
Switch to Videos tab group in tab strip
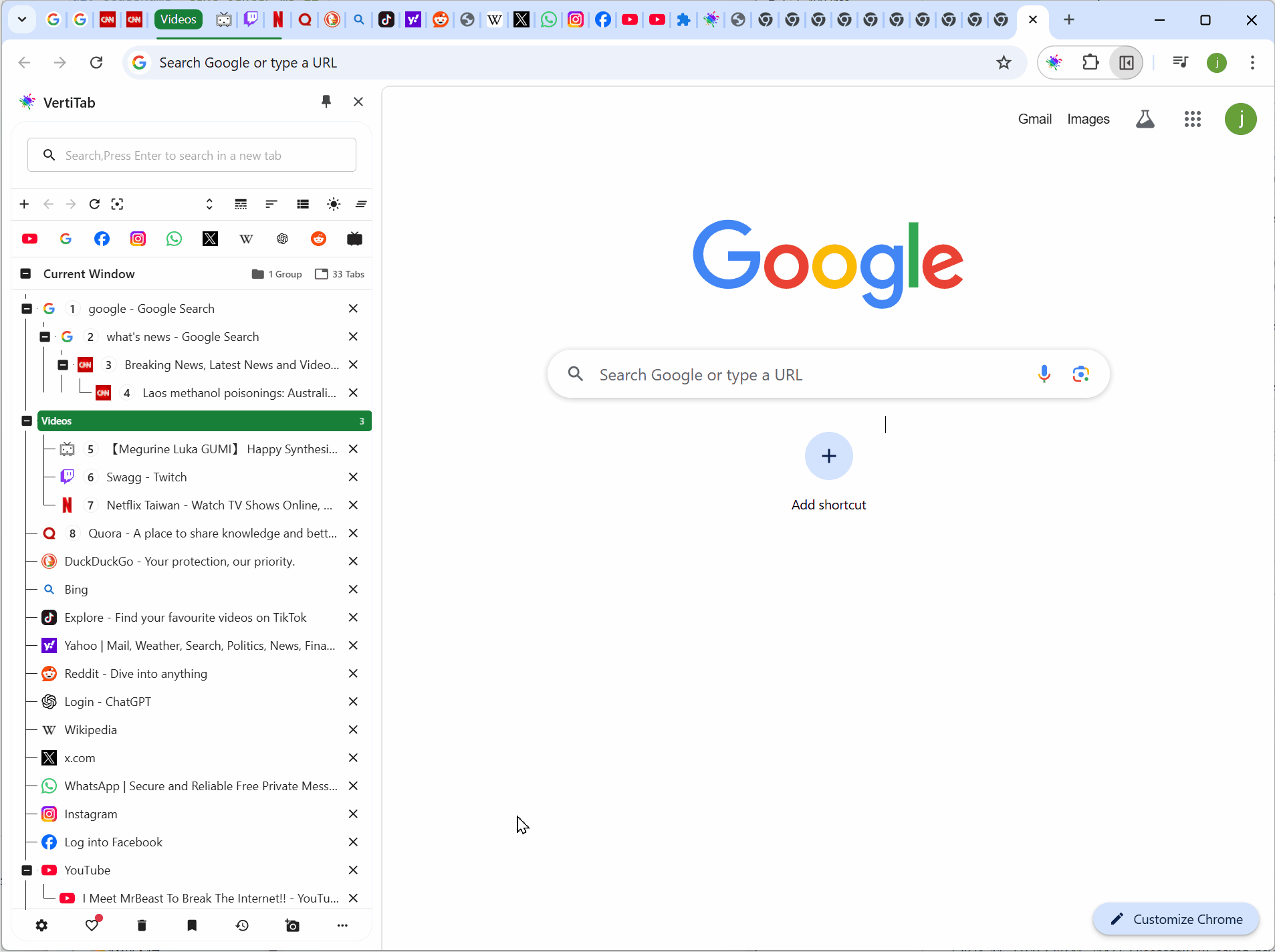(179, 19)
